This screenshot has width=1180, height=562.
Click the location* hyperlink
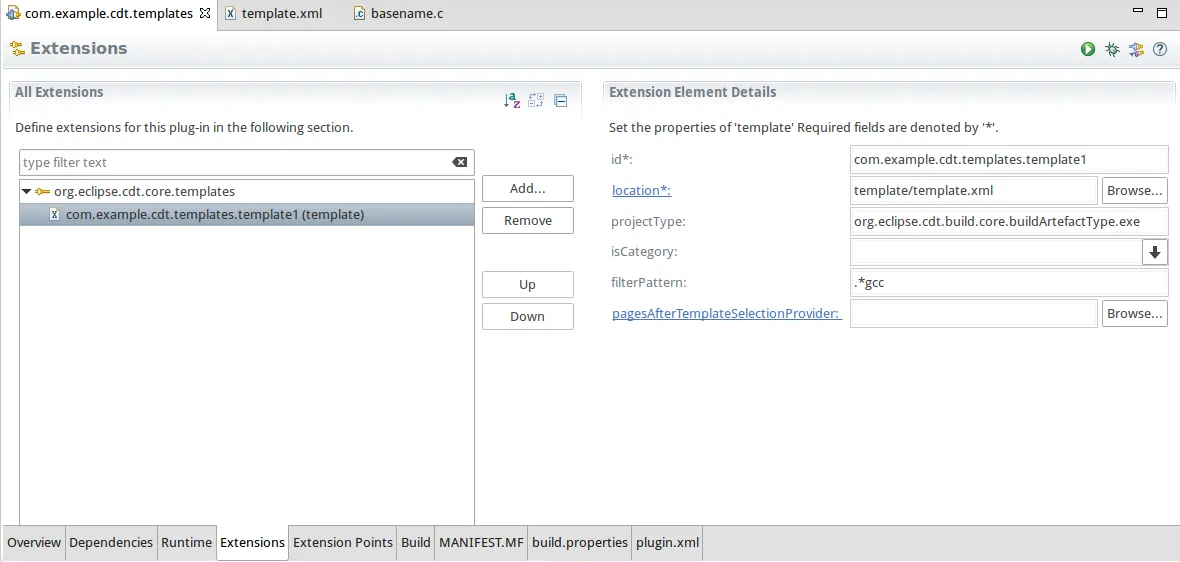(641, 190)
